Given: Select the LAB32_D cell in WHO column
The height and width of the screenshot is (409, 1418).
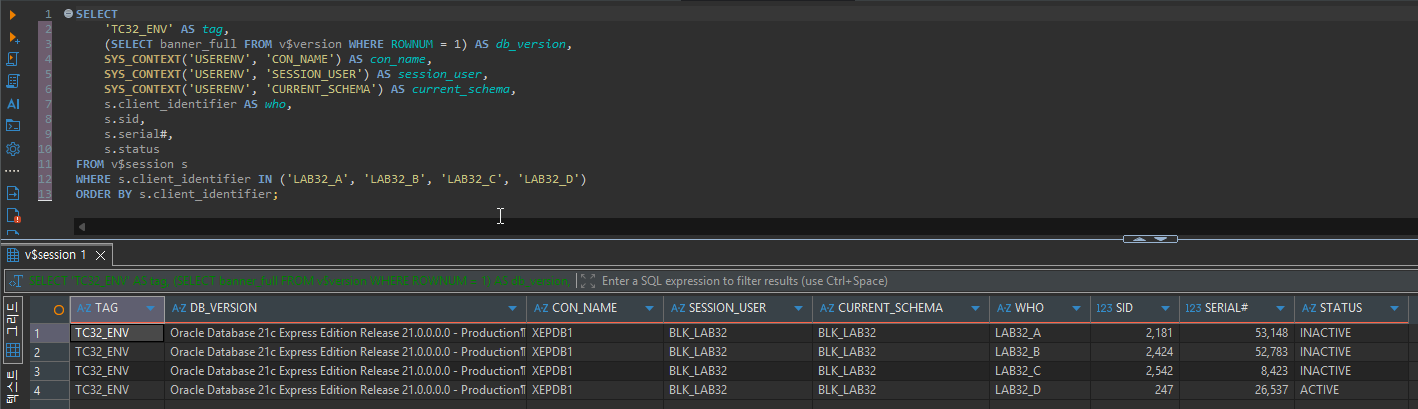Looking at the screenshot, I should coord(1039,390).
